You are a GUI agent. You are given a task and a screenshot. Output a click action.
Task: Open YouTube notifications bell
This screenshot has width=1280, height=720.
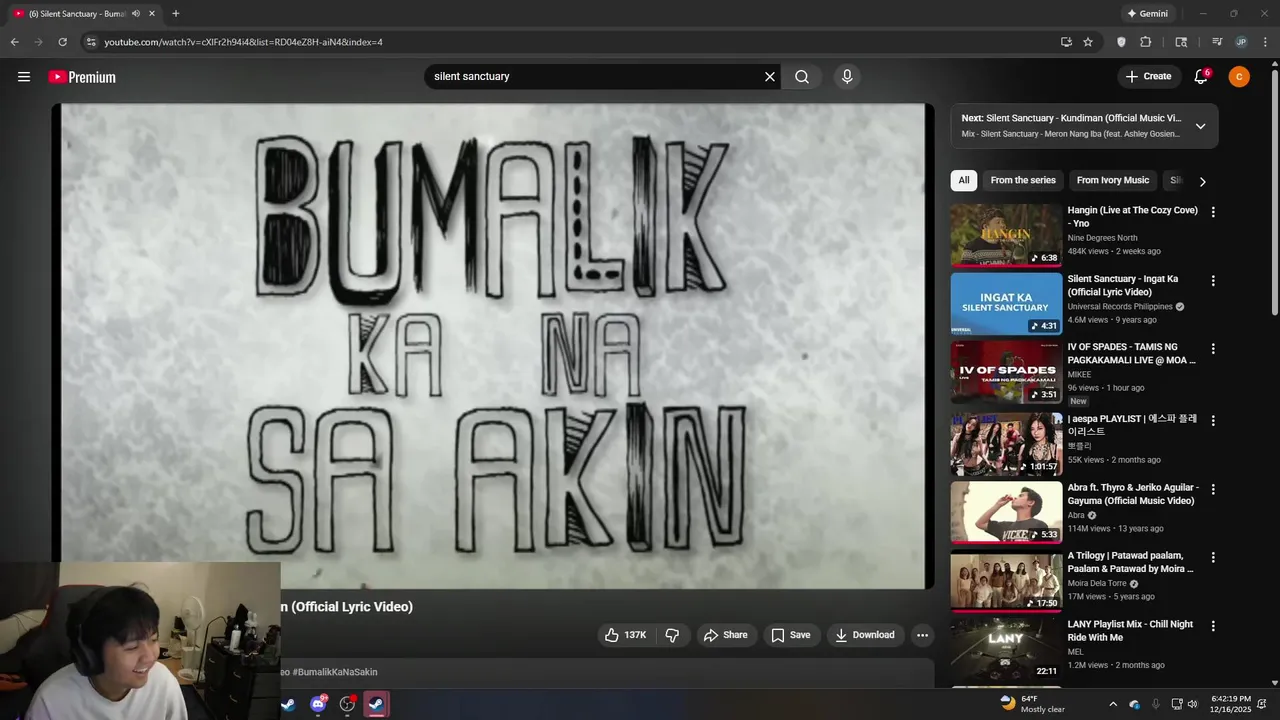[1201, 77]
